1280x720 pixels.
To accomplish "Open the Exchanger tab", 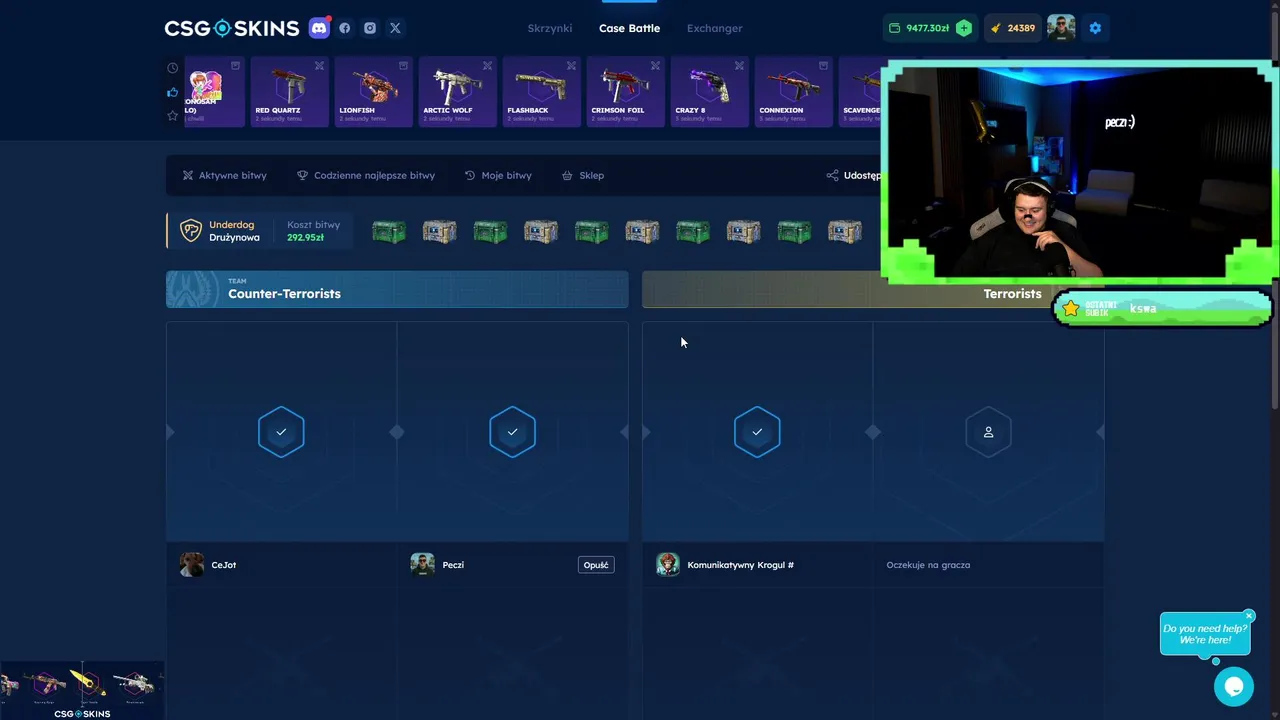I will (714, 28).
